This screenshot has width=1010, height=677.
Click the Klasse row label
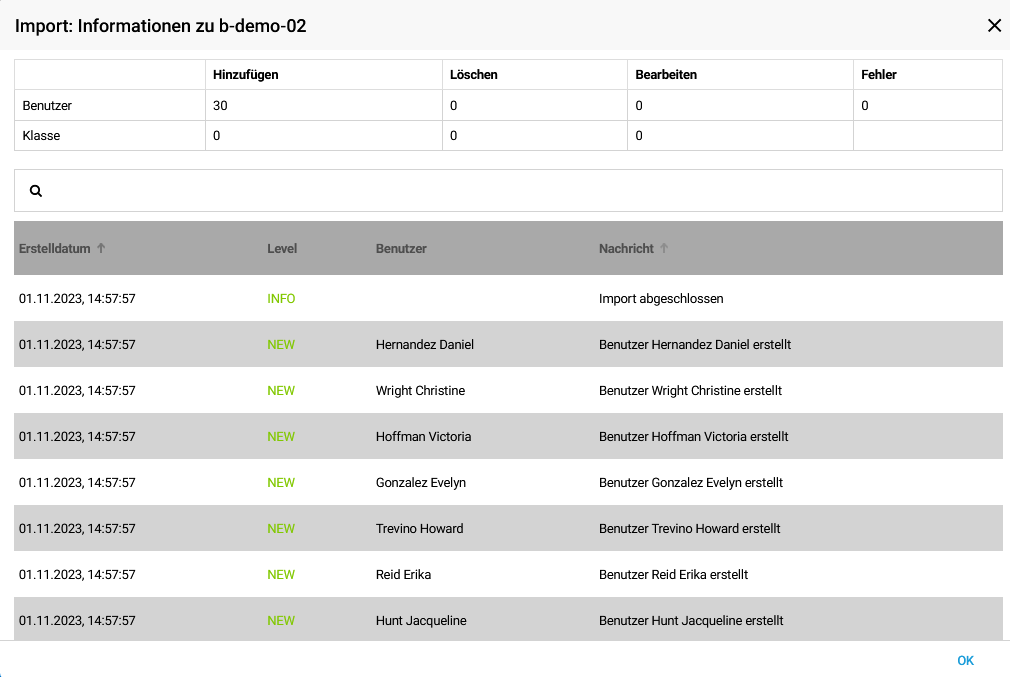41,136
